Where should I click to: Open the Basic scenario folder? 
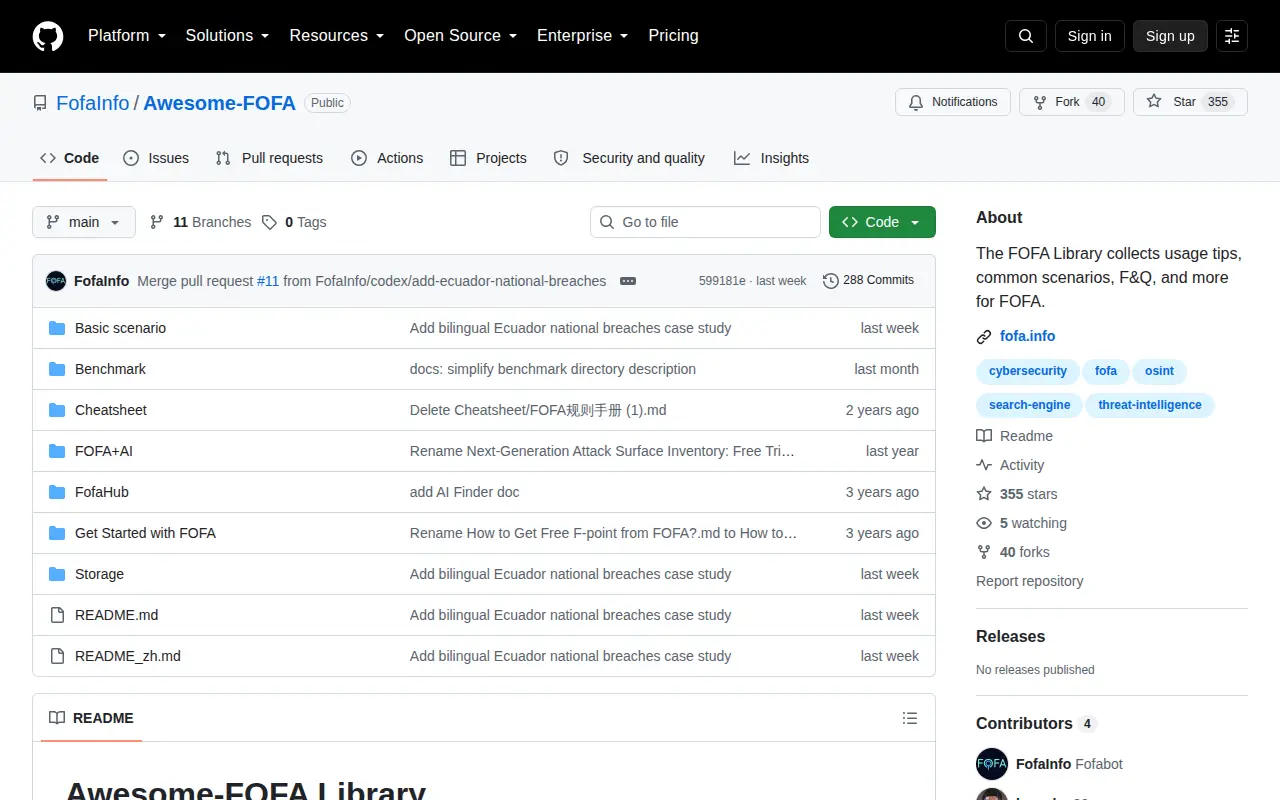tap(120, 328)
